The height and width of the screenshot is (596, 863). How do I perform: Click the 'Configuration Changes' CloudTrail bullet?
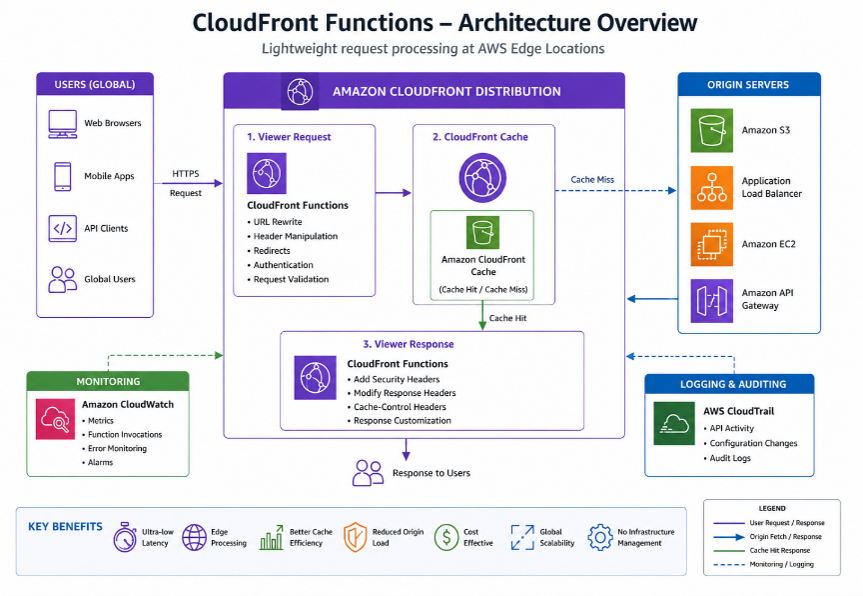tap(750, 443)
